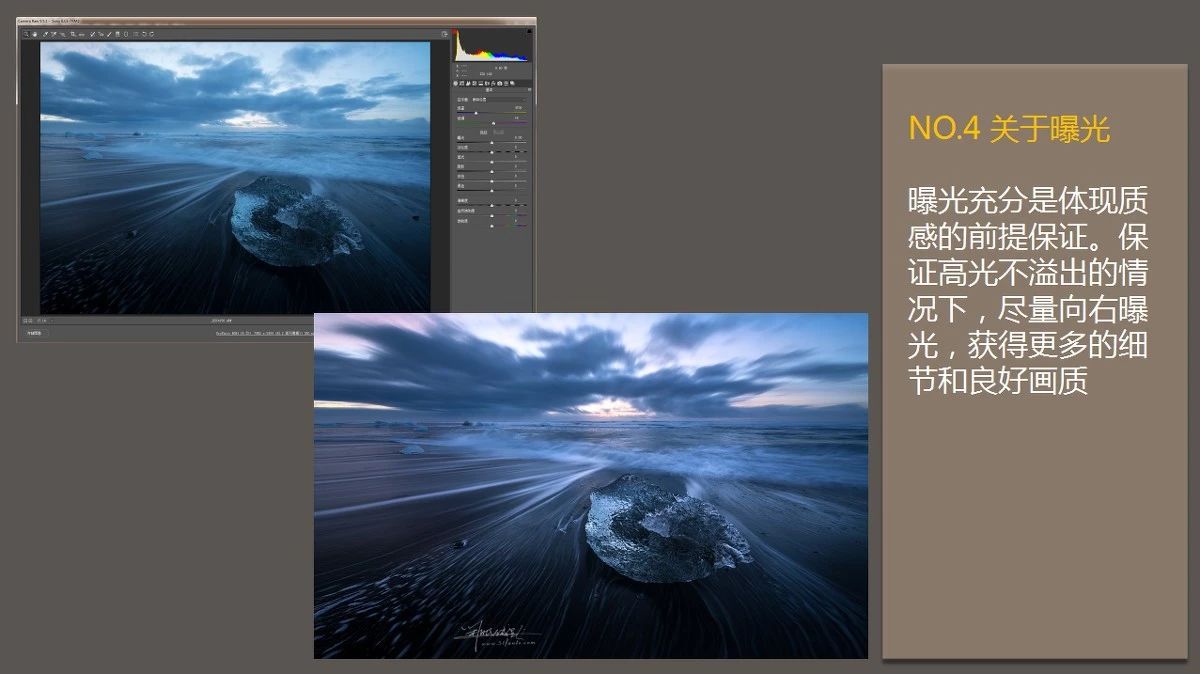Click the Camera Raw window title bar

(276, 20)
